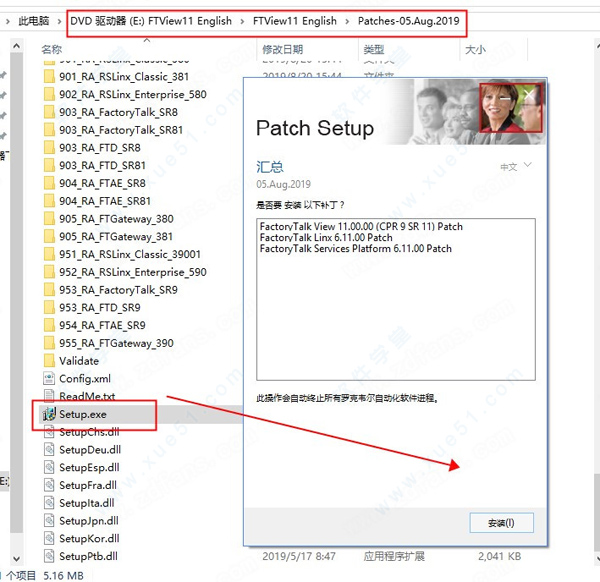Click Patches-05.Aug.2019 breadcrumb
The image size is (600, 582).
click(408, 21)
